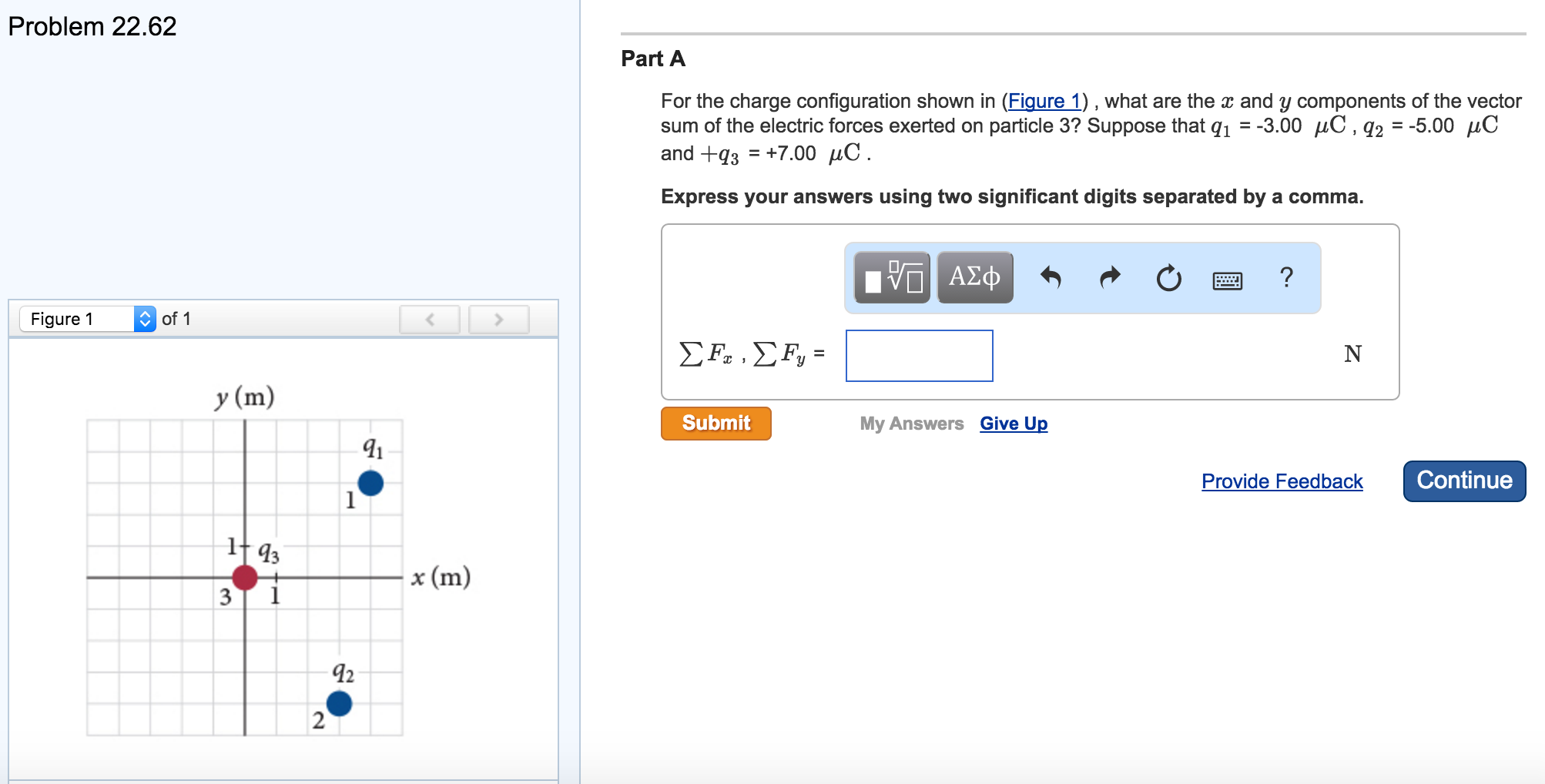Click the red q3 charge at origin

tap(245, 577)
